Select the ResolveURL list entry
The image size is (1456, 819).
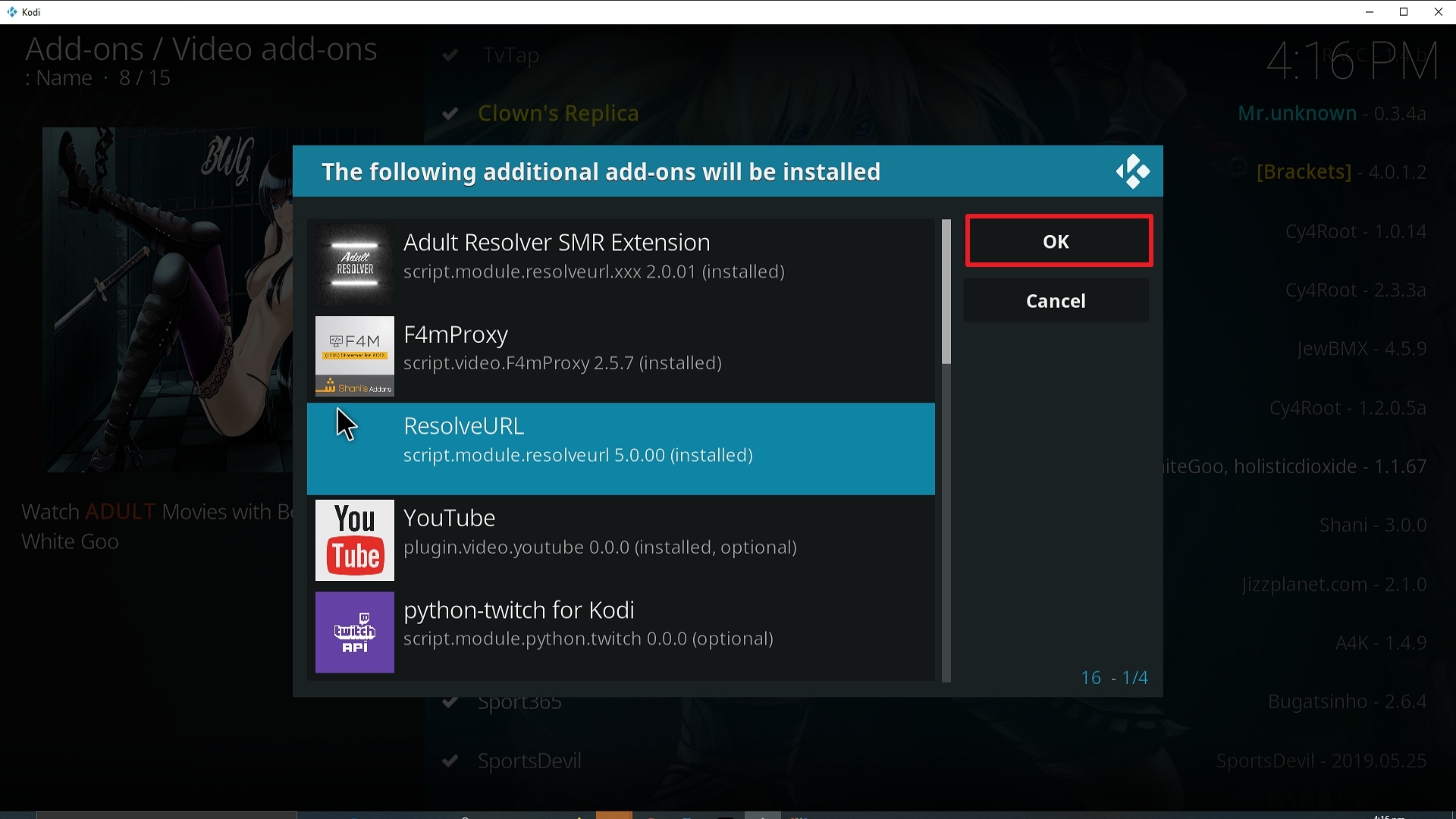[621, 449]
